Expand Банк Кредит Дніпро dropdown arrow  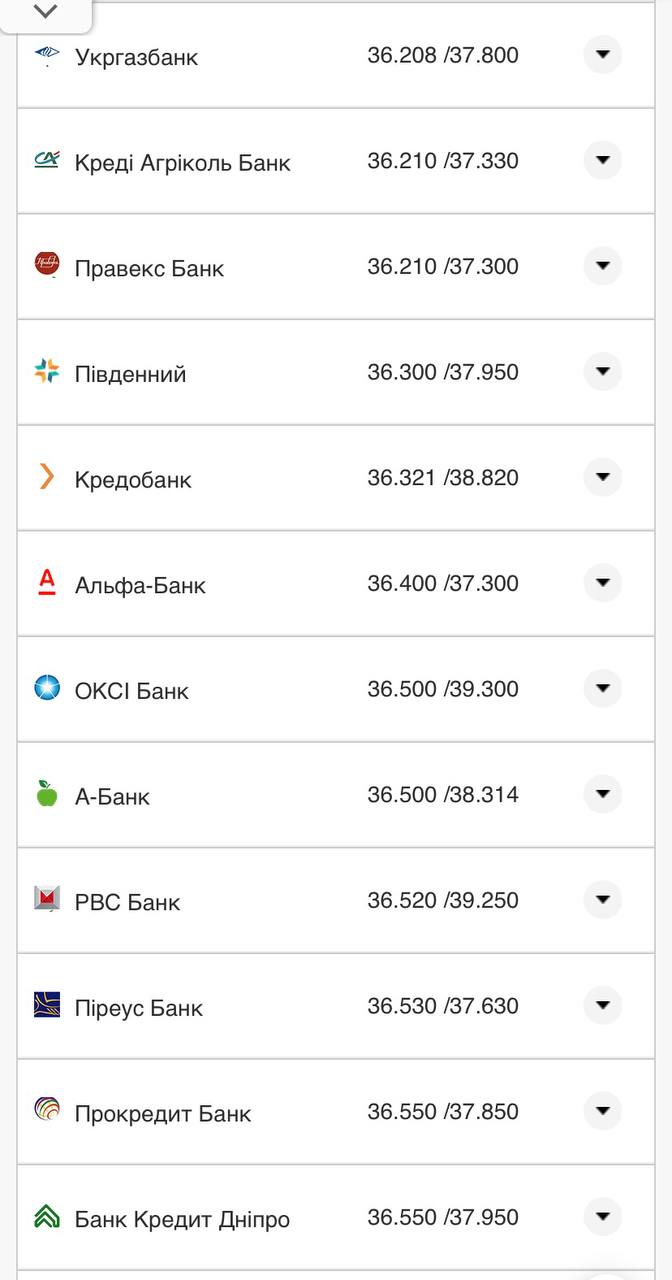(x=602, y=1217)
